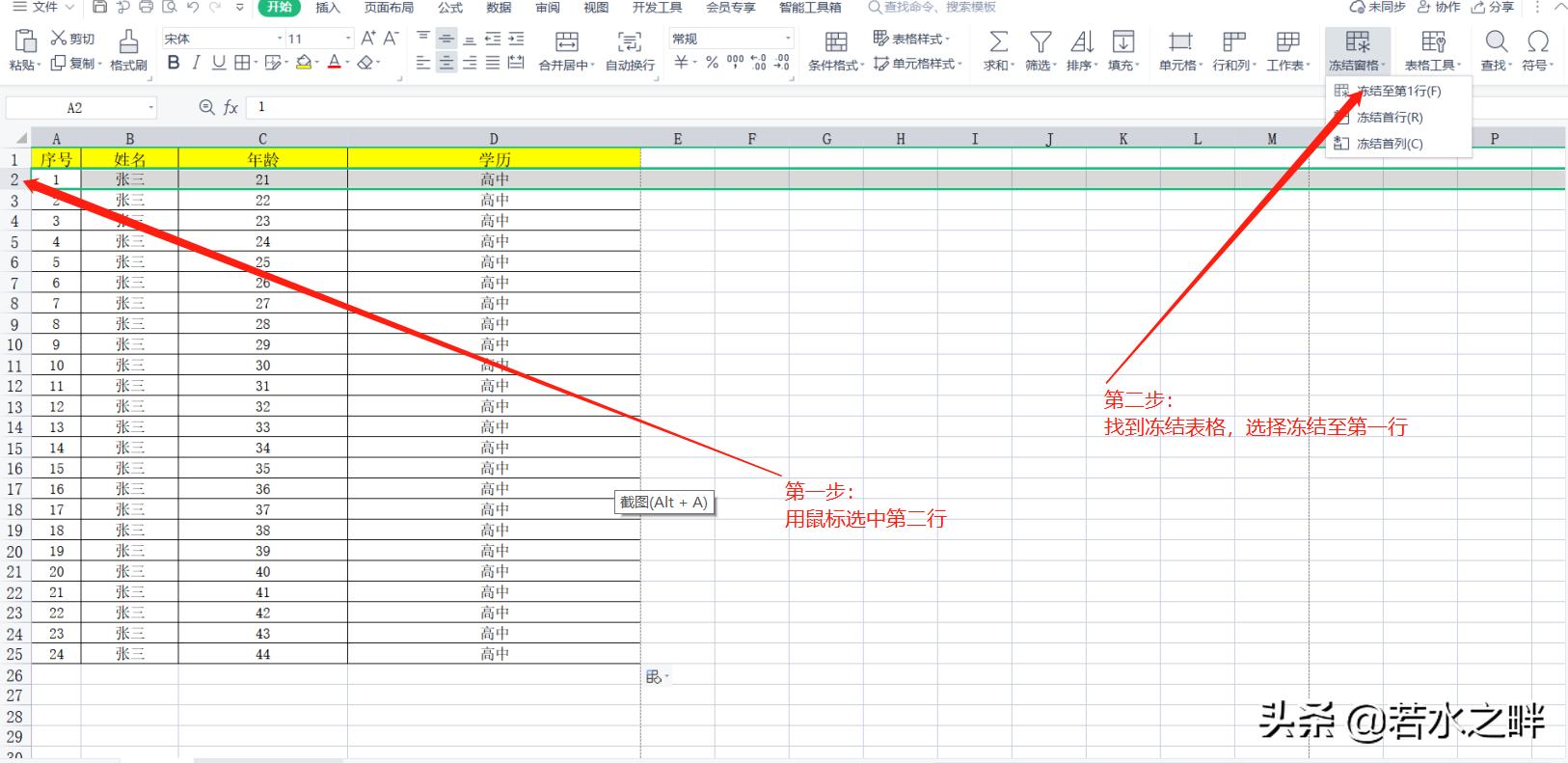Viewport: 1568px width, 763px height.
Task: Click the Collaborate (协作) button
Action: 1439,7
